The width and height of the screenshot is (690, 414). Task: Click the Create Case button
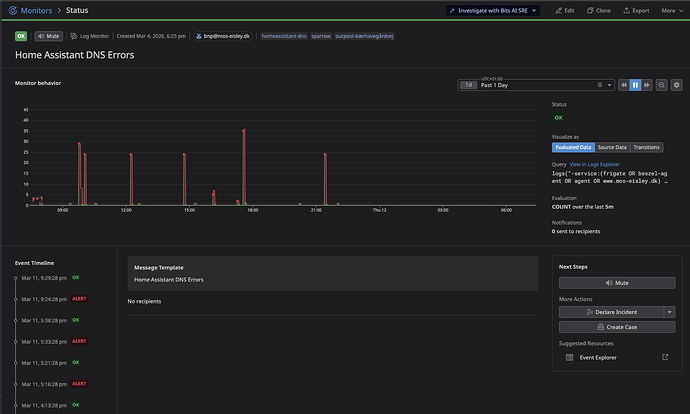click(x=617, y=327)
